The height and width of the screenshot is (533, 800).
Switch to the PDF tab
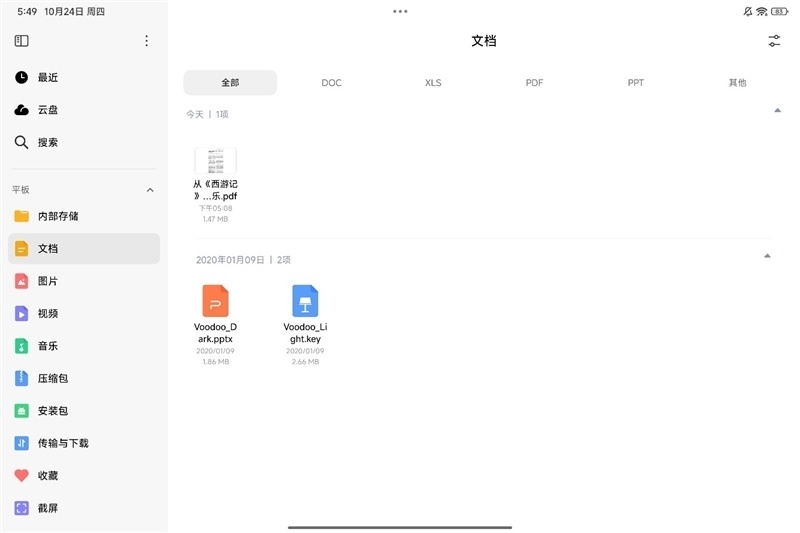(534, 83)
